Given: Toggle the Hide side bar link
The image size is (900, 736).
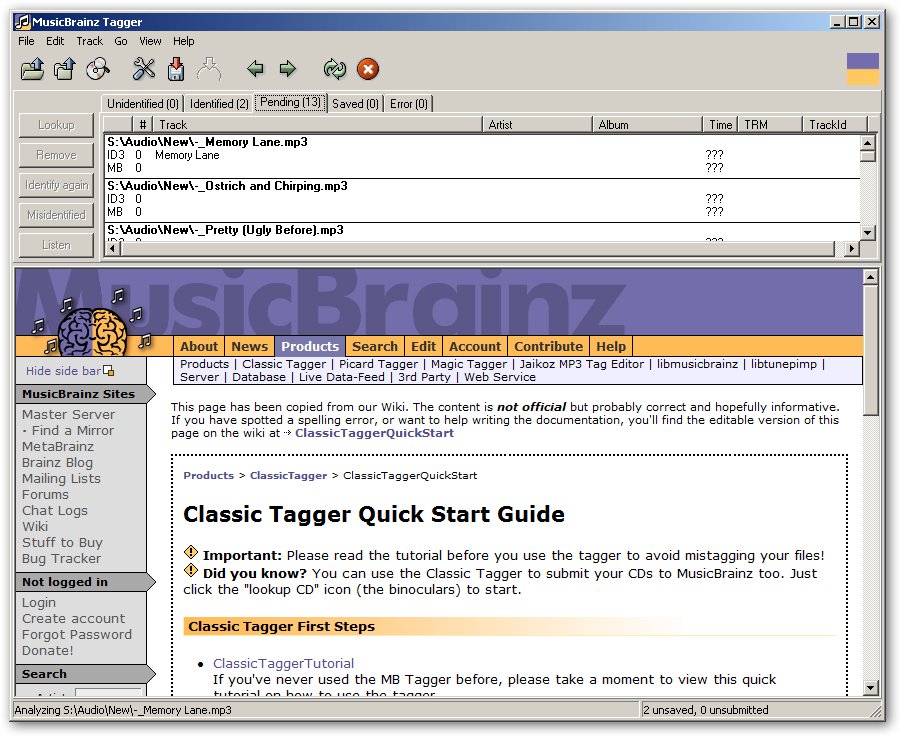Looking at the screenshot, I should tap(63, 371).
